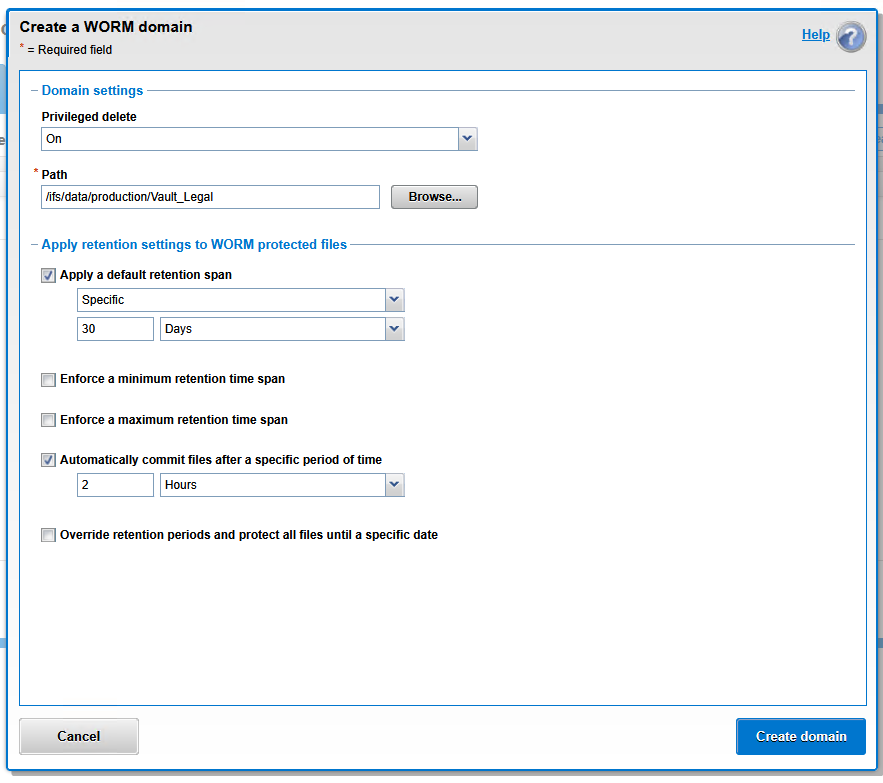This screenshot has width=883, height=783.
Task: Click the Cancel button
Action: point(78,736)
